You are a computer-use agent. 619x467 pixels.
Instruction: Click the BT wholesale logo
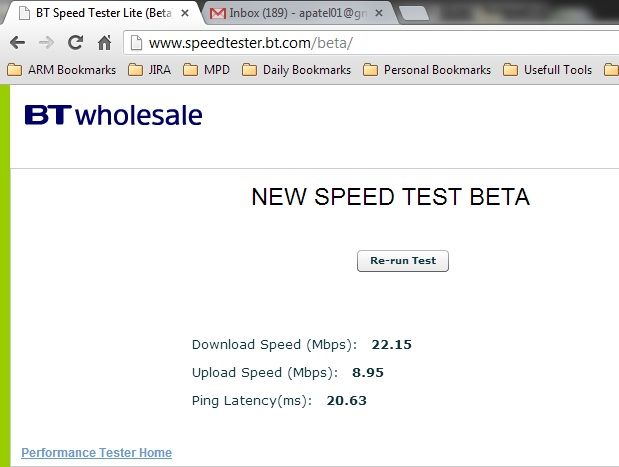point(114,115)
